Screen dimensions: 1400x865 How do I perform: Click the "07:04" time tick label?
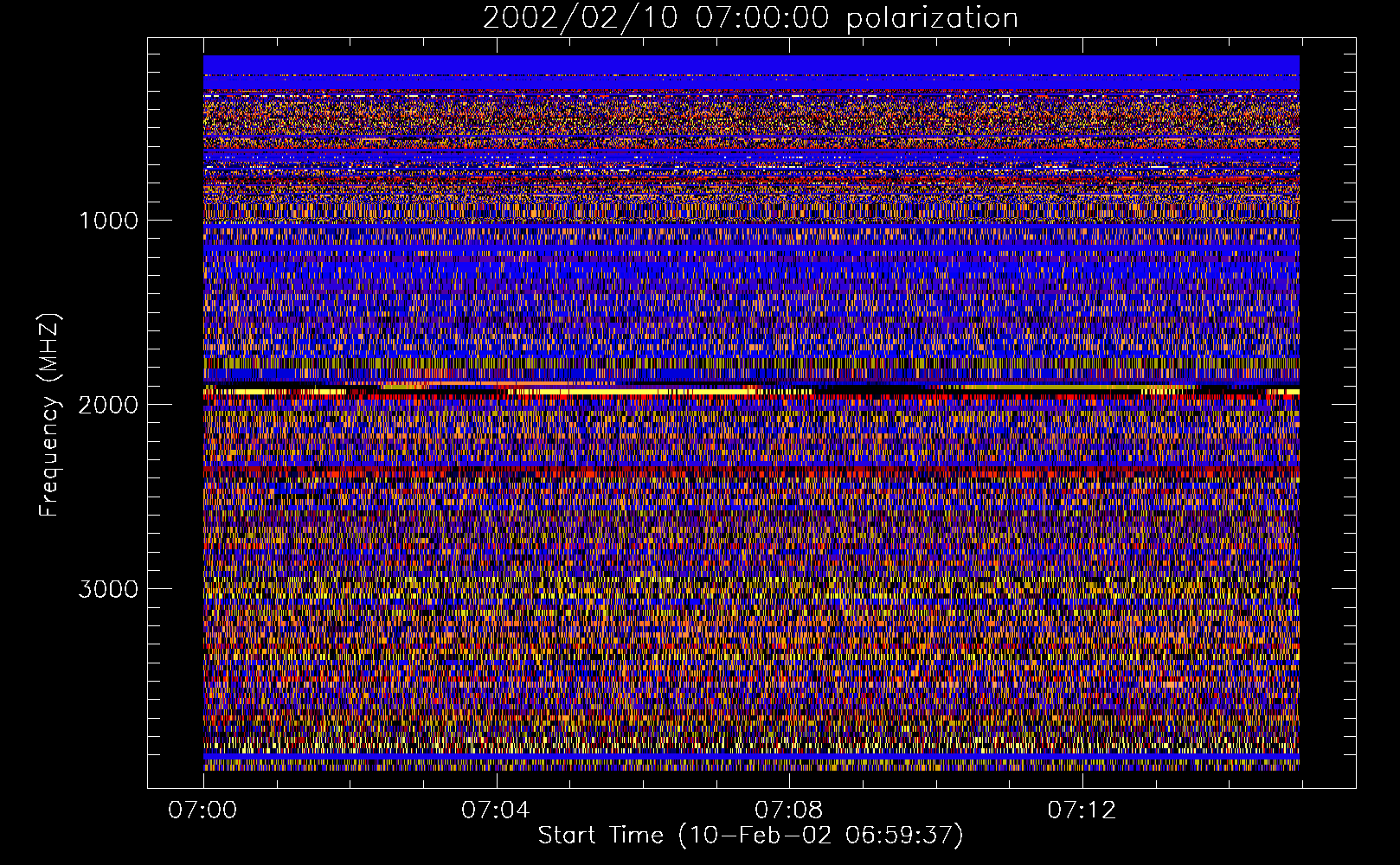point(495,811)
